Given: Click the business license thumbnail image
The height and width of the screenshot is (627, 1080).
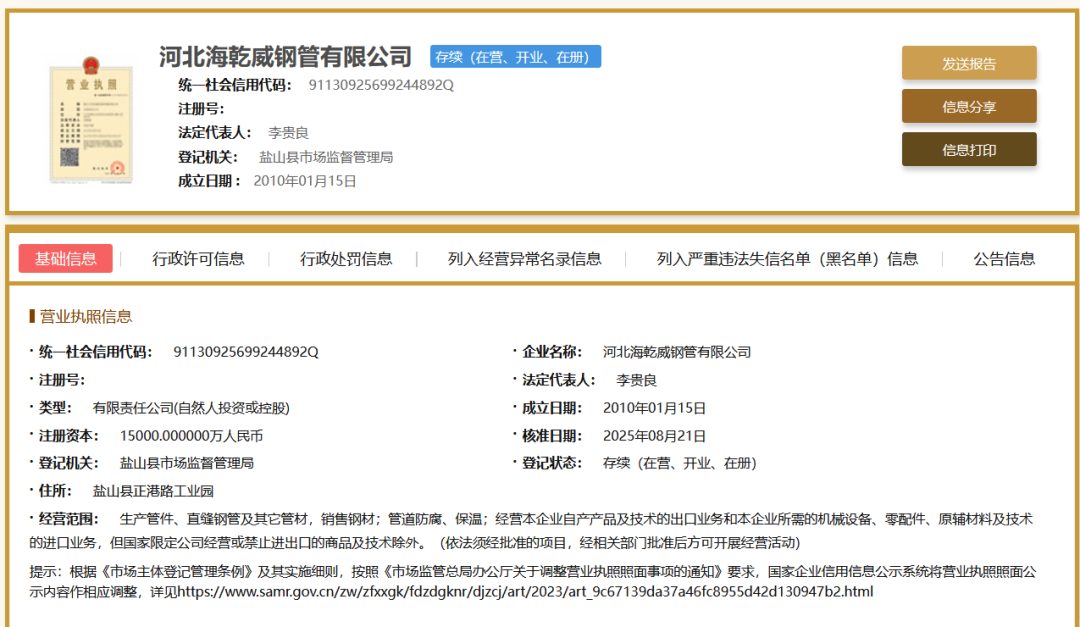Looking at the screenshot, I should click(x=91, y=120).
